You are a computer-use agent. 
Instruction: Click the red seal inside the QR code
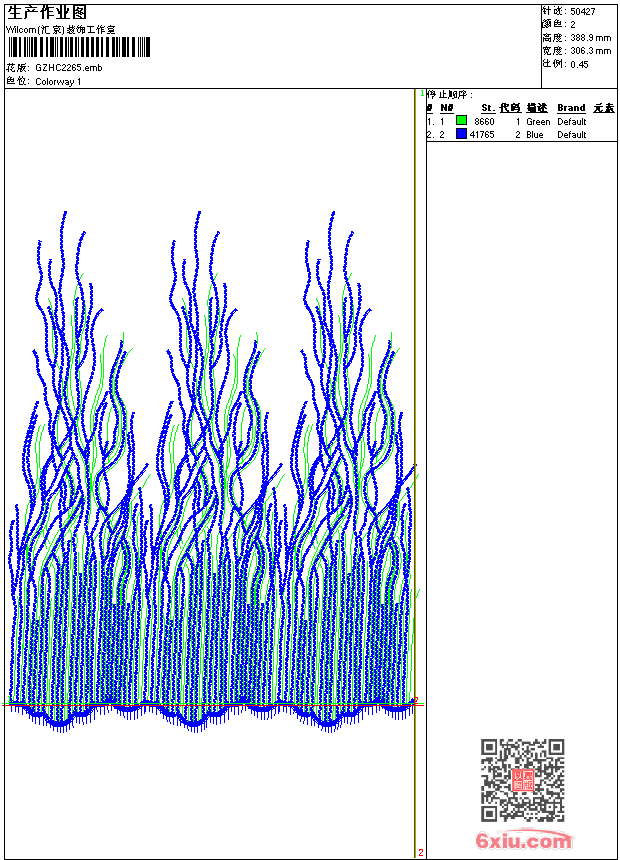523,780
